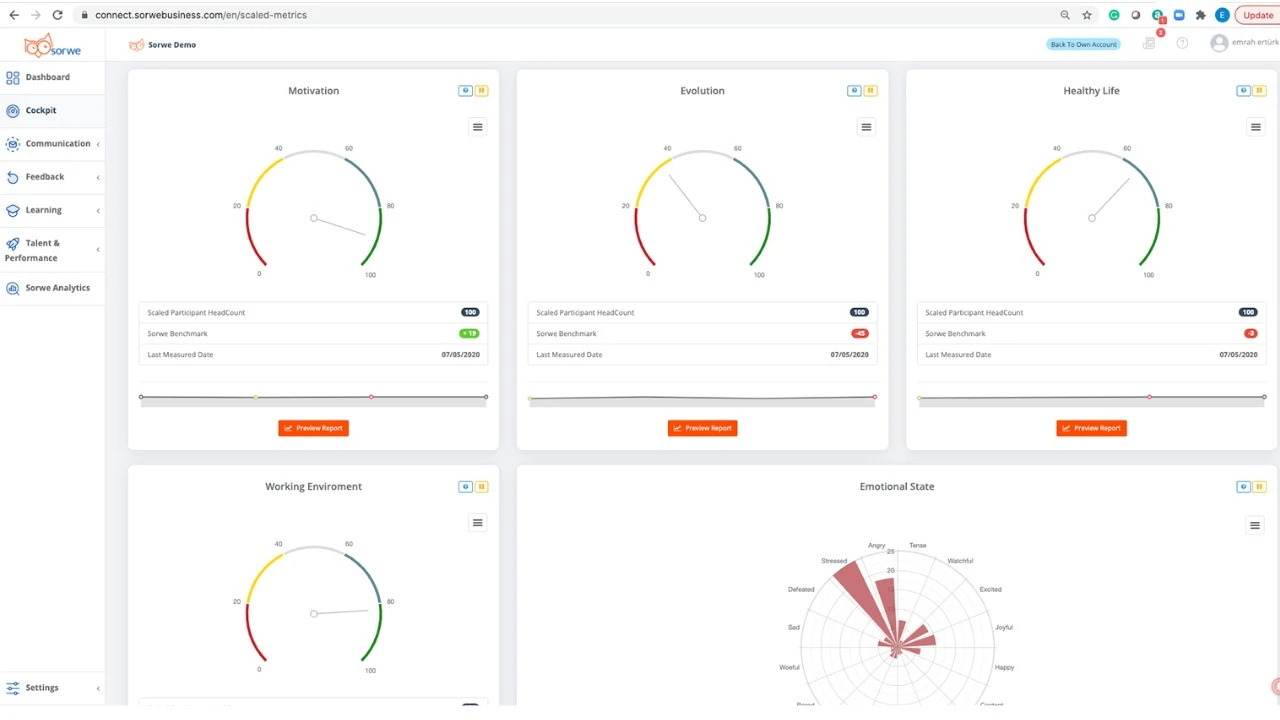Click the Chrome Update button
Screen dimensions: 1280x720
[1258, 15]
